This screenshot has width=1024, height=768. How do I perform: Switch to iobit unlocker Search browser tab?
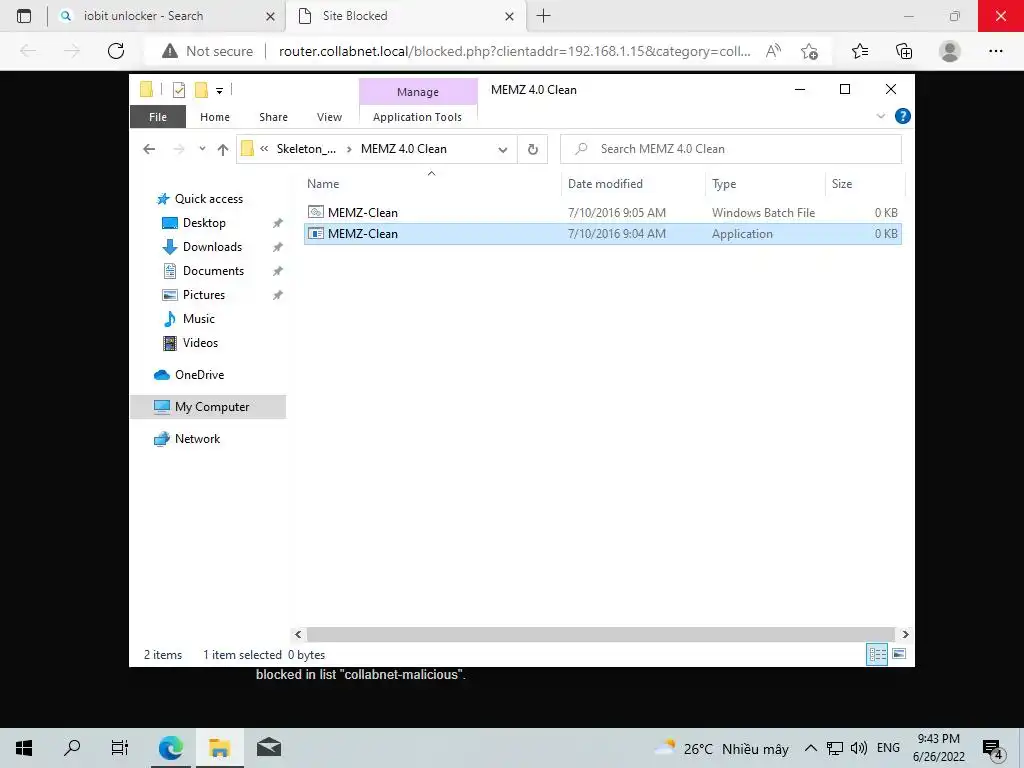point(165,16)
